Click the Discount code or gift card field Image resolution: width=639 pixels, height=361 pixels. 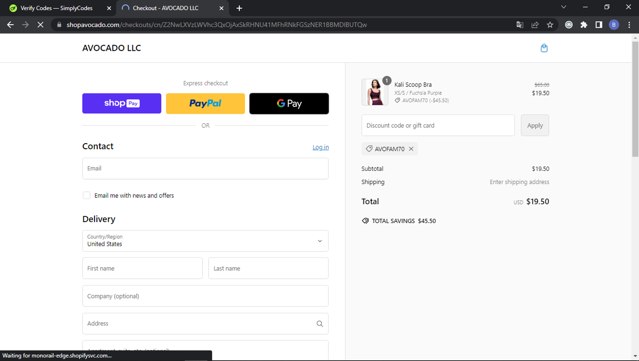tap(438, 125)
